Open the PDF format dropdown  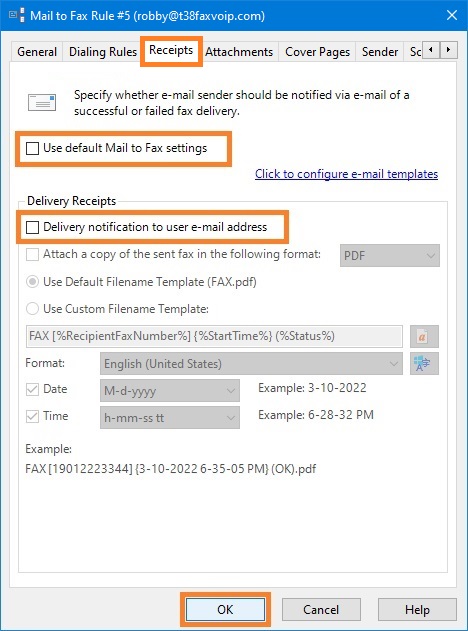pyautogui.click(x=390, y=256)
